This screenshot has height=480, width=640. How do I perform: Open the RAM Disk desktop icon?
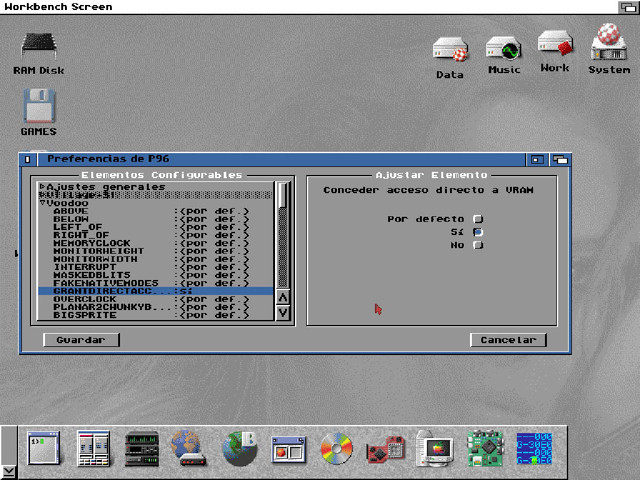(x=39, y=46)
